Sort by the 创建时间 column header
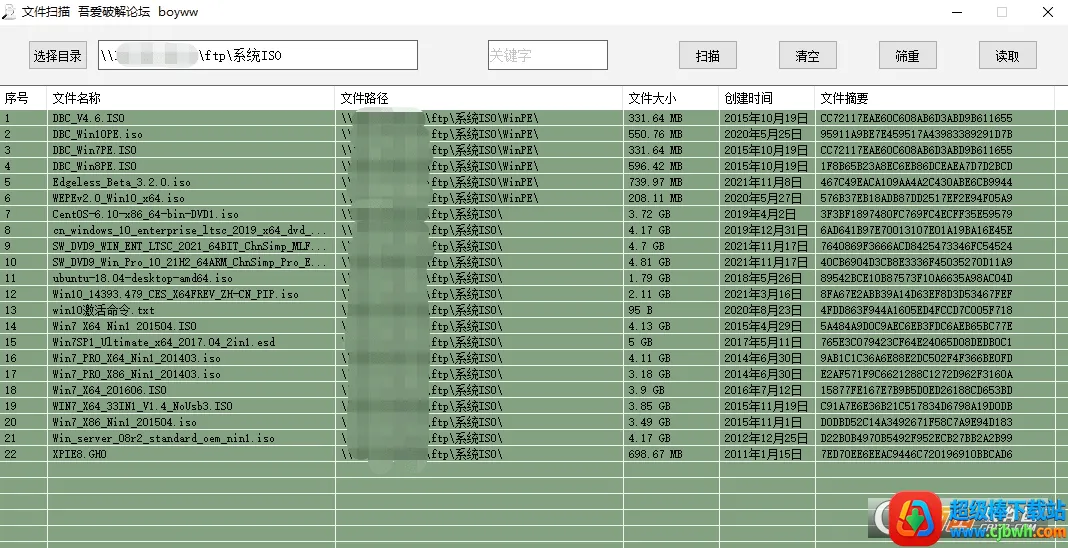 767,98
